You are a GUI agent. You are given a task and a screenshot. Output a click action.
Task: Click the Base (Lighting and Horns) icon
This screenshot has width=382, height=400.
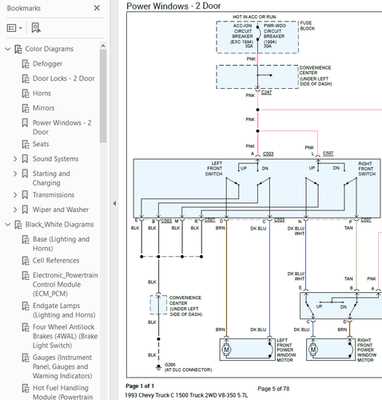25,239
